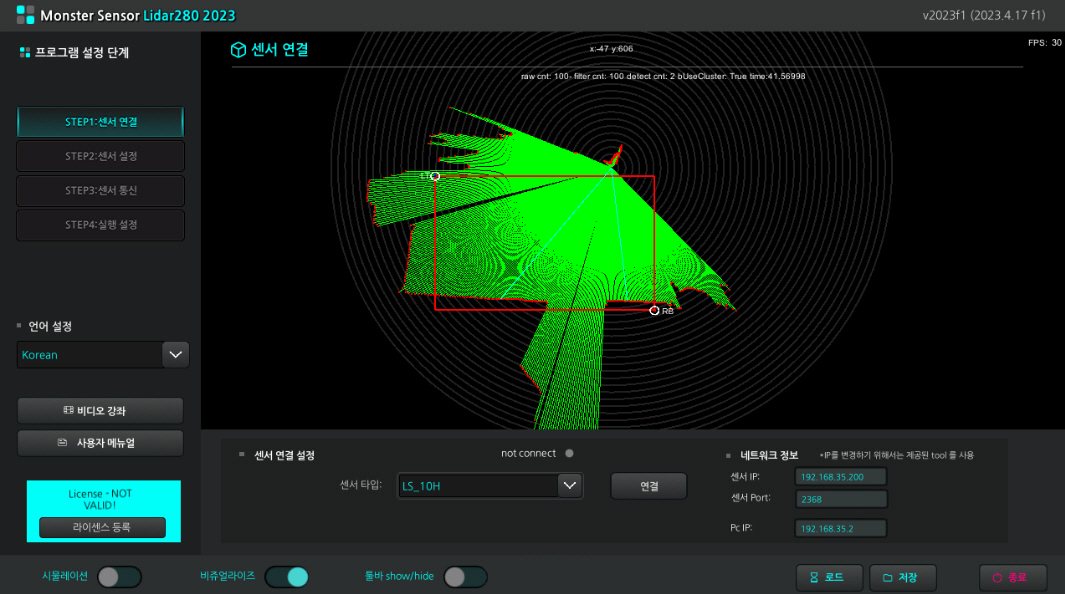The width and height of the screenshot is (1065, 594).
Task: Toggle the 시뮬레이션 simulation switch
Action: click(x=120, y=577)
